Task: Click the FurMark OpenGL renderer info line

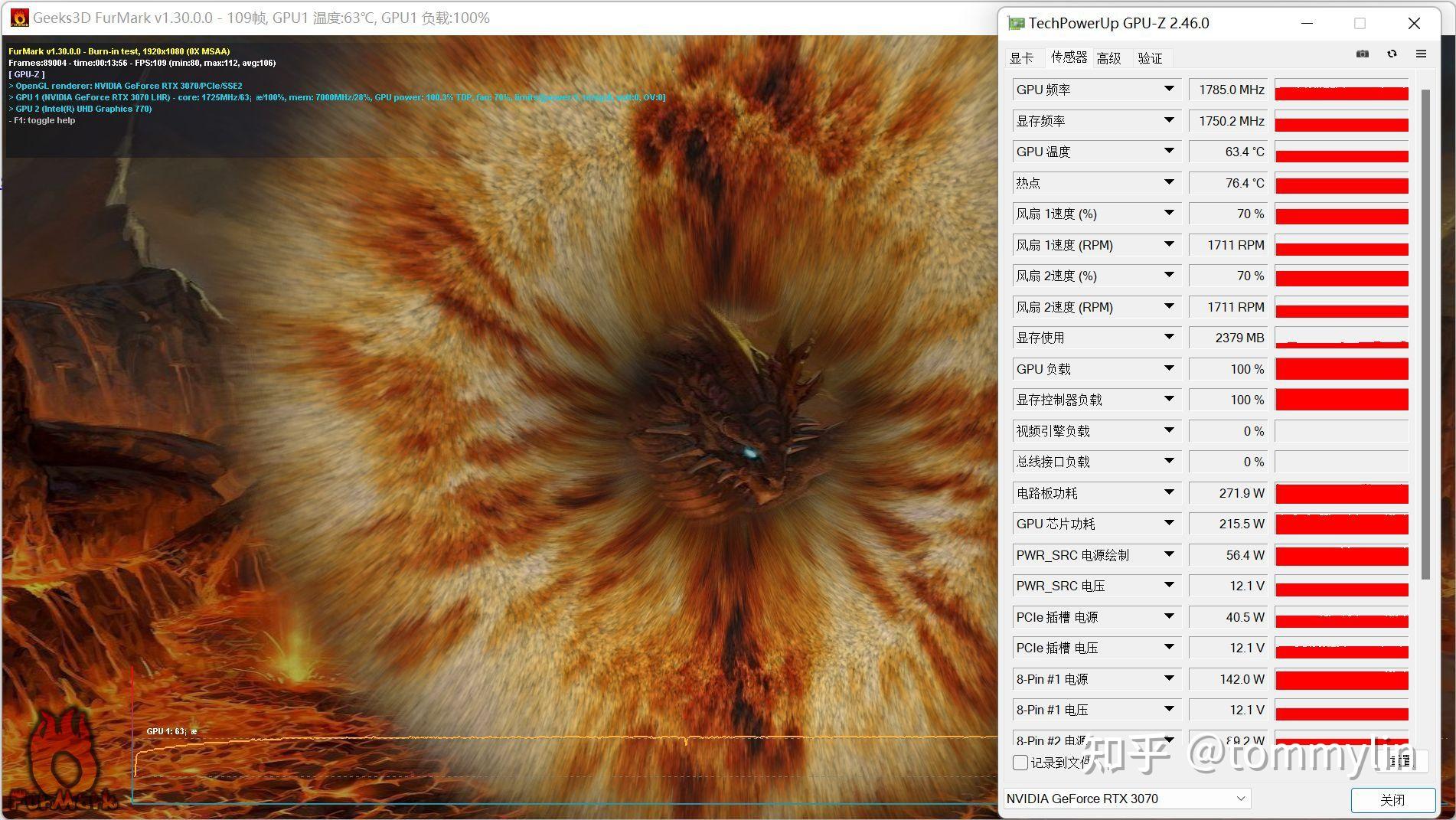Action: [x=126, y=86]
